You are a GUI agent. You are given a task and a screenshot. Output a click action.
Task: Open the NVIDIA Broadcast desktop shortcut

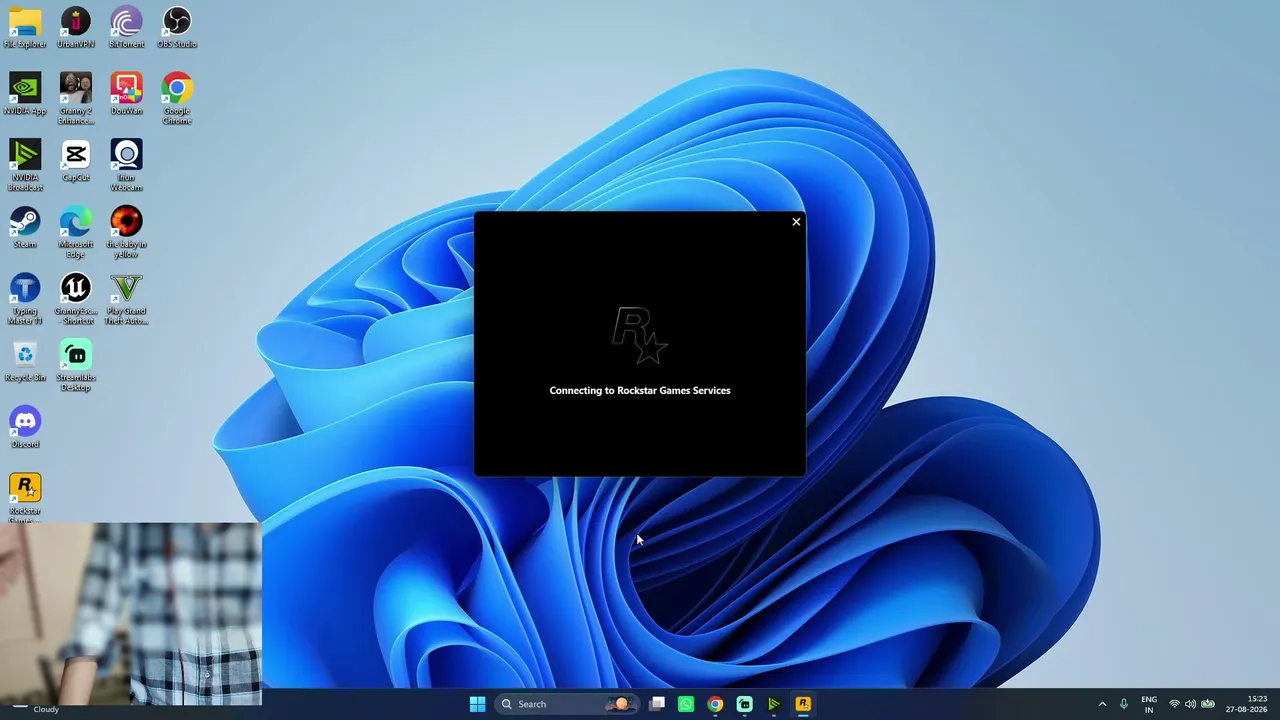25,166
